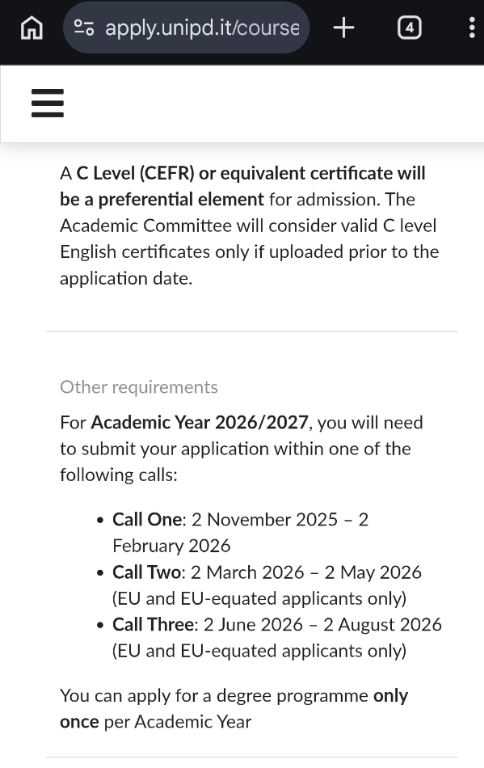Open a new tab with plus icon
Image resolution: width=484 pixels, height=768 pixels.
pyautogui.click(x=344, y=27)
